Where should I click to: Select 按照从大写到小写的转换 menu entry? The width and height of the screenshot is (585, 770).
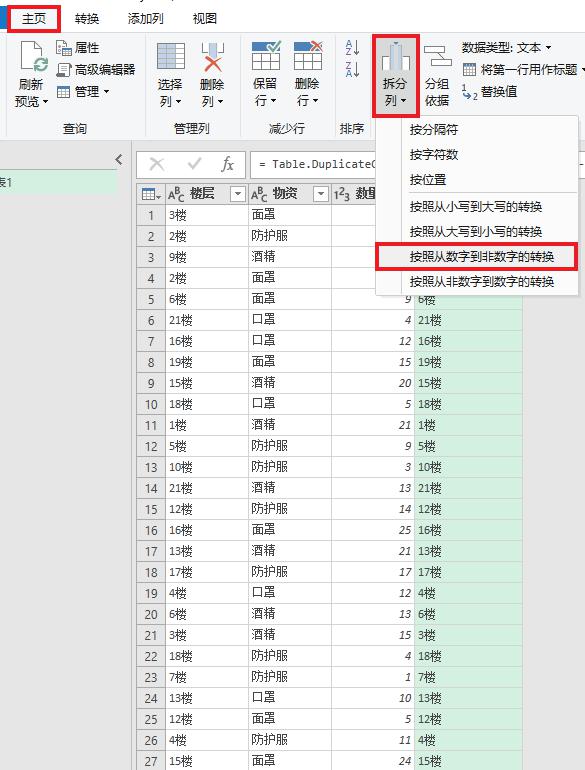(x=475, y=231)
